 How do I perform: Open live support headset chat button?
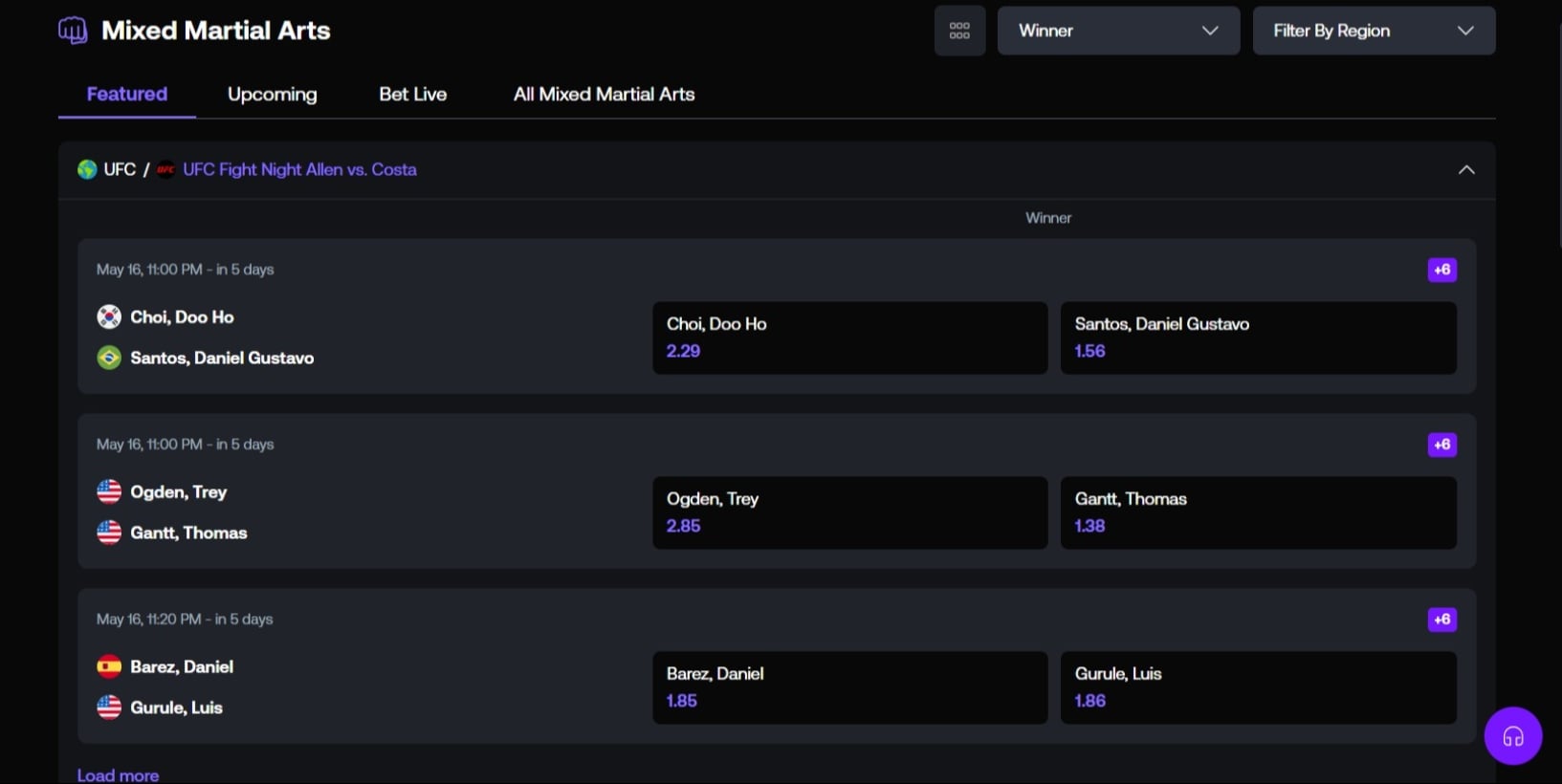point(1512,736)
